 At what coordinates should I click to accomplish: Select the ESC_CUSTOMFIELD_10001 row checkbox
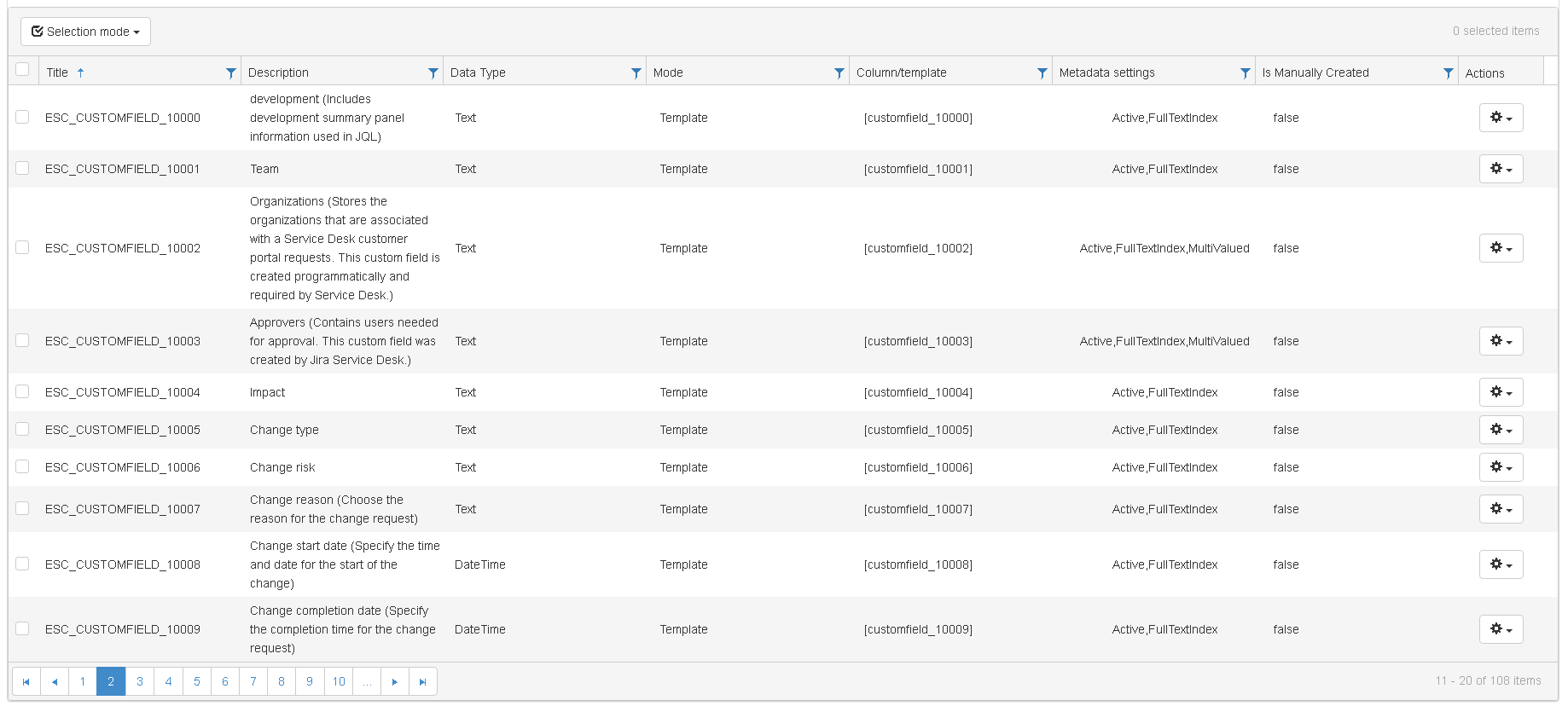point(22,169)
